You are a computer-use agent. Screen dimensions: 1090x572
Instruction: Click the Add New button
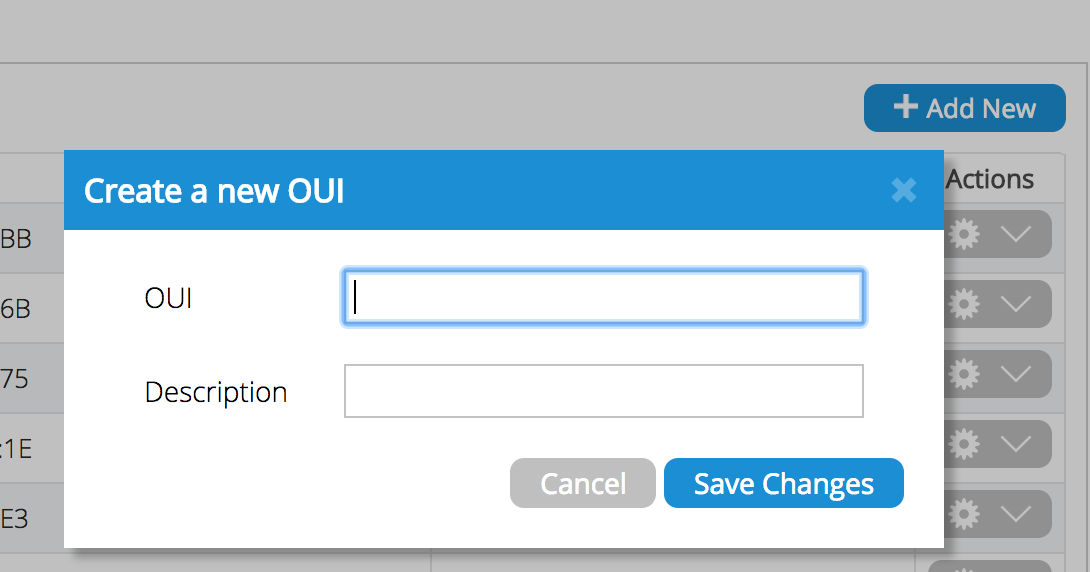click(964, 108)
